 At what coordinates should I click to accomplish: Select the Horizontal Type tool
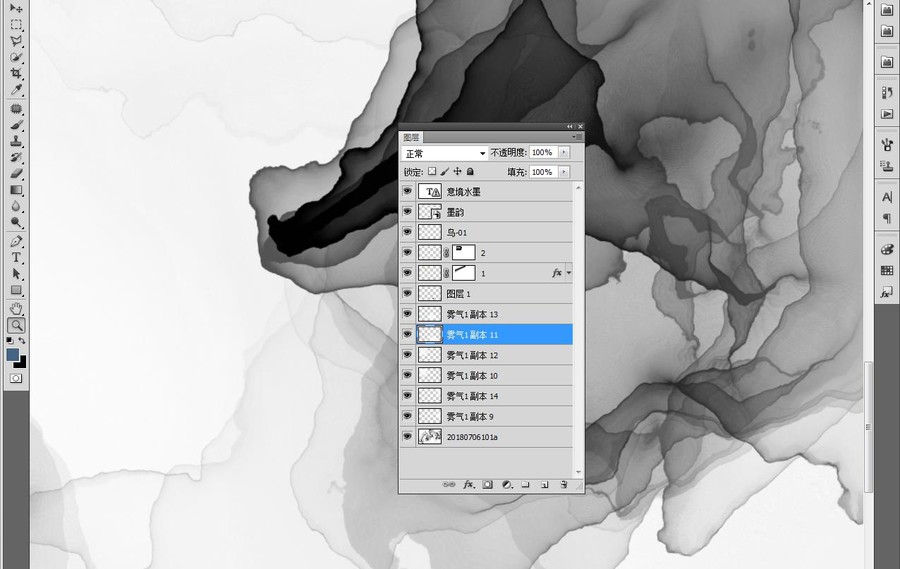click(x=16, y=257)
